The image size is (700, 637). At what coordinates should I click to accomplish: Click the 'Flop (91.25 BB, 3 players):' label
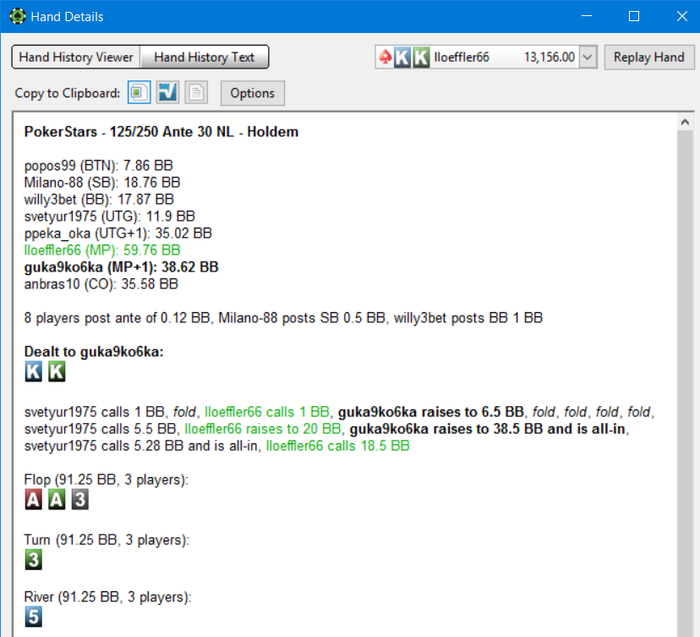[106, 480]
